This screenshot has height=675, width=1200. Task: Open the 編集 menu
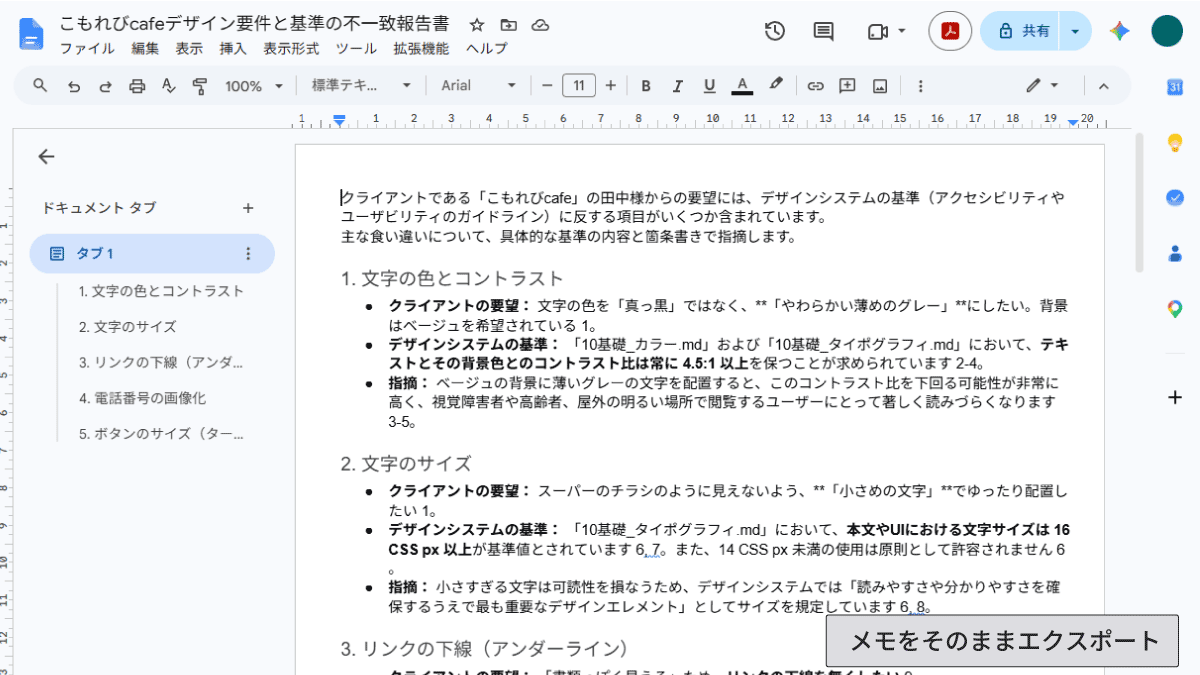145,48
